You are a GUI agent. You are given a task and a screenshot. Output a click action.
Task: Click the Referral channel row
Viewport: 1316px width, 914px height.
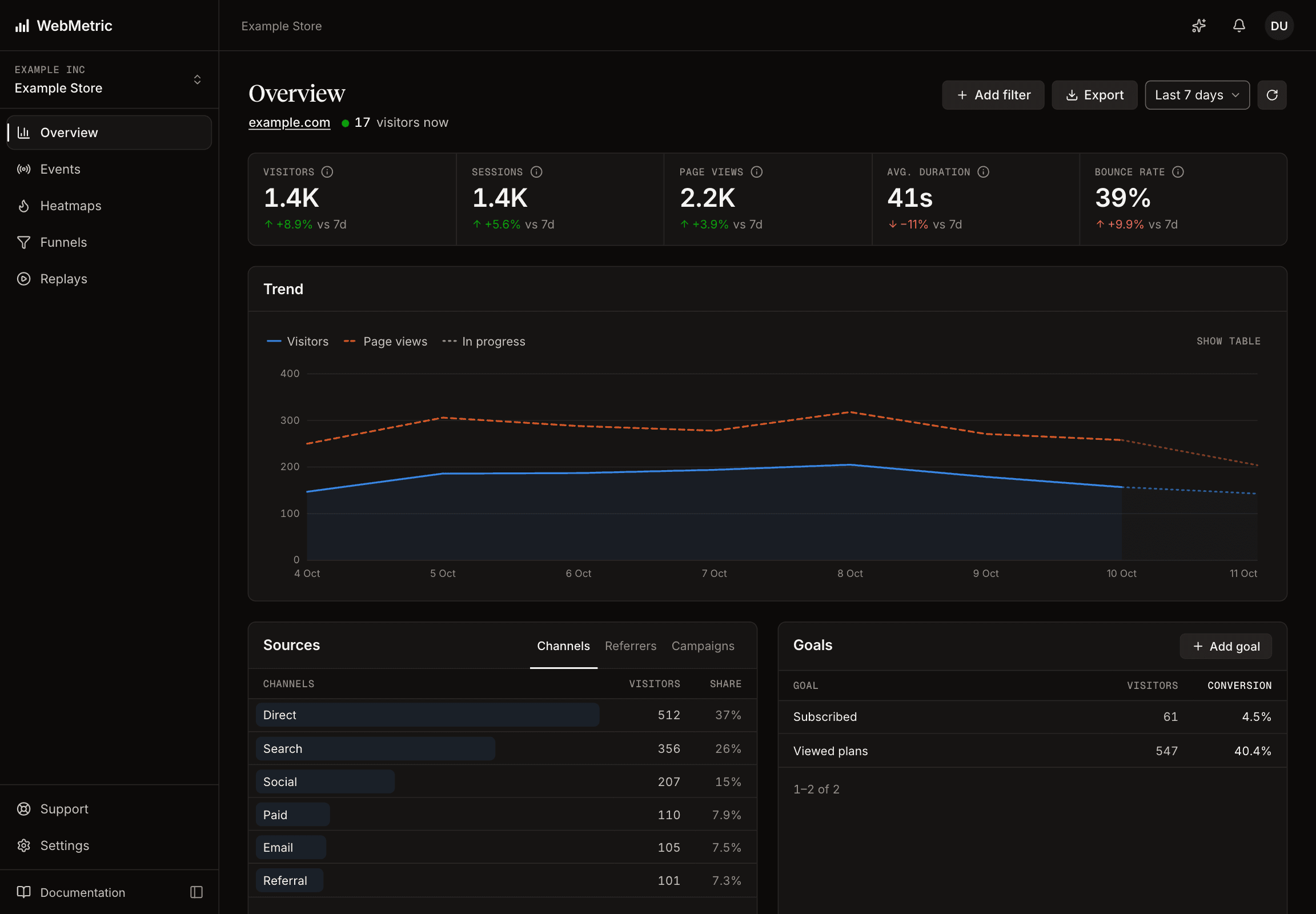click(502, 881)
